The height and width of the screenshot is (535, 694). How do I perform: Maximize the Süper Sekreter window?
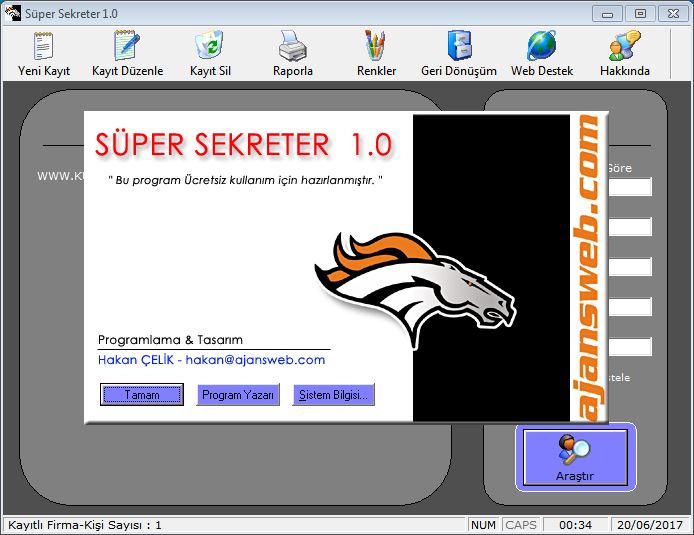pos(640,14)
